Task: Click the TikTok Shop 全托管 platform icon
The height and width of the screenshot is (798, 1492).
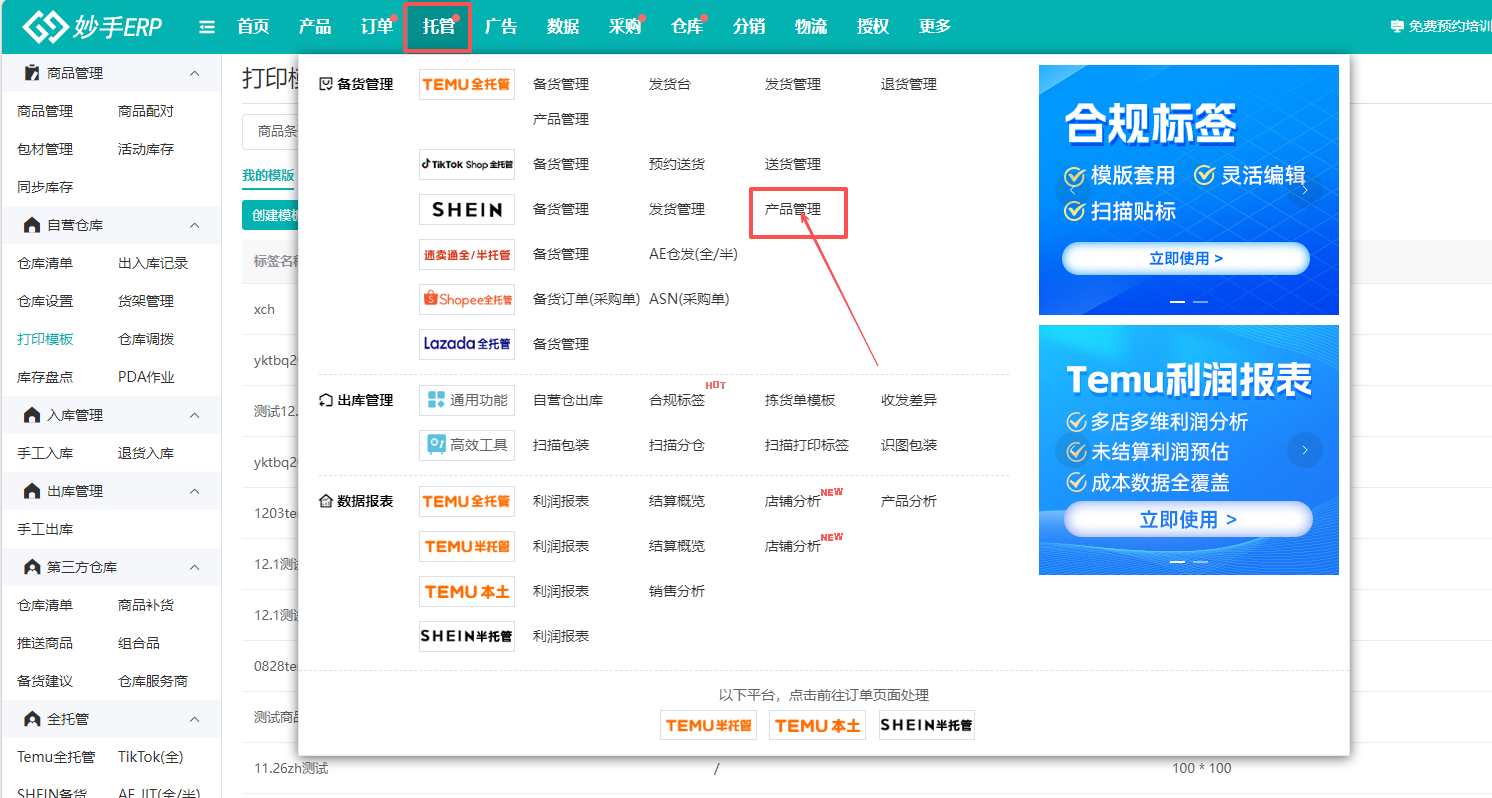Action: pyautogui.click(x=466, y=164)
